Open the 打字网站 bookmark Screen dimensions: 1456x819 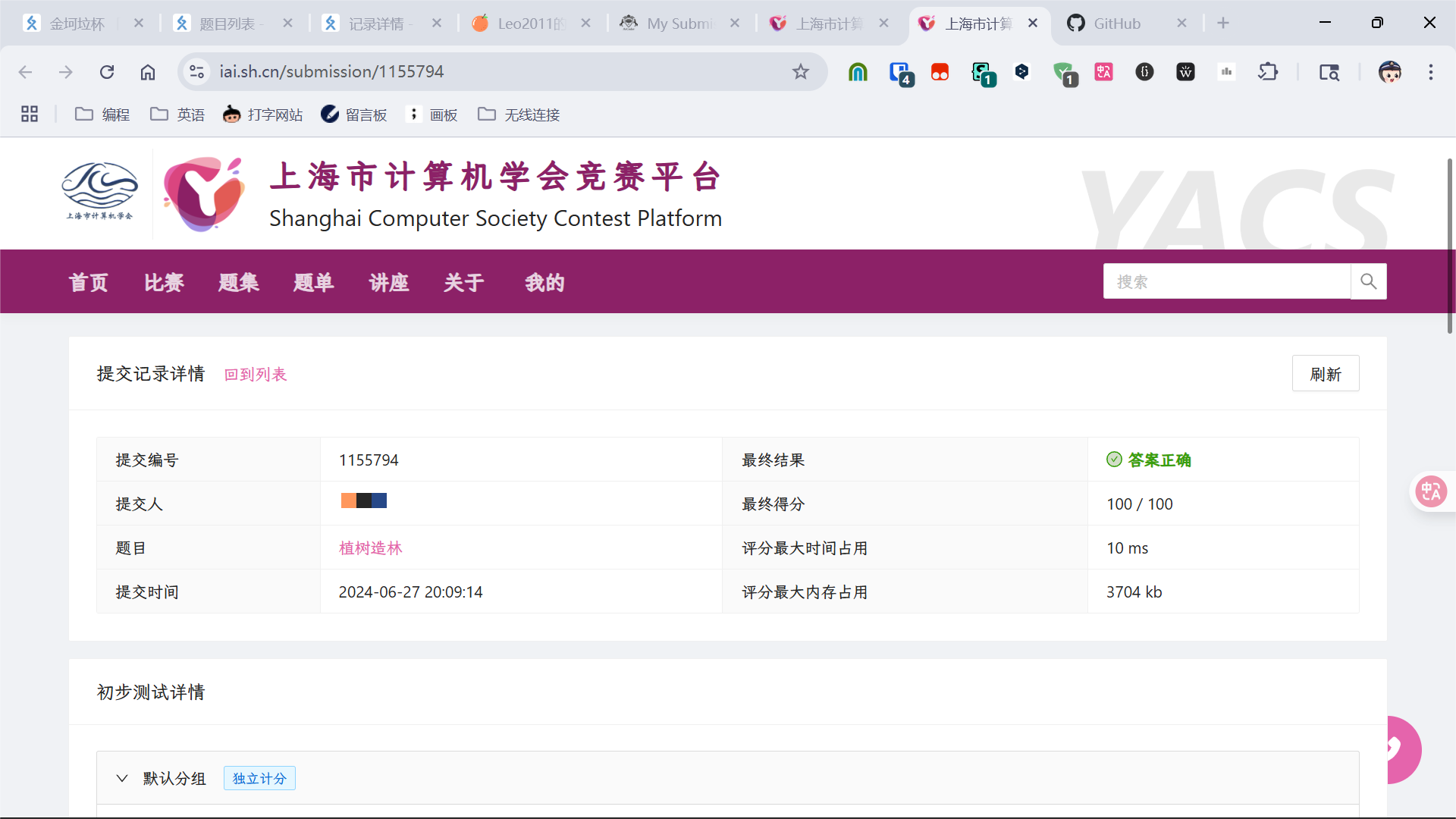click(x=263, y=115)
